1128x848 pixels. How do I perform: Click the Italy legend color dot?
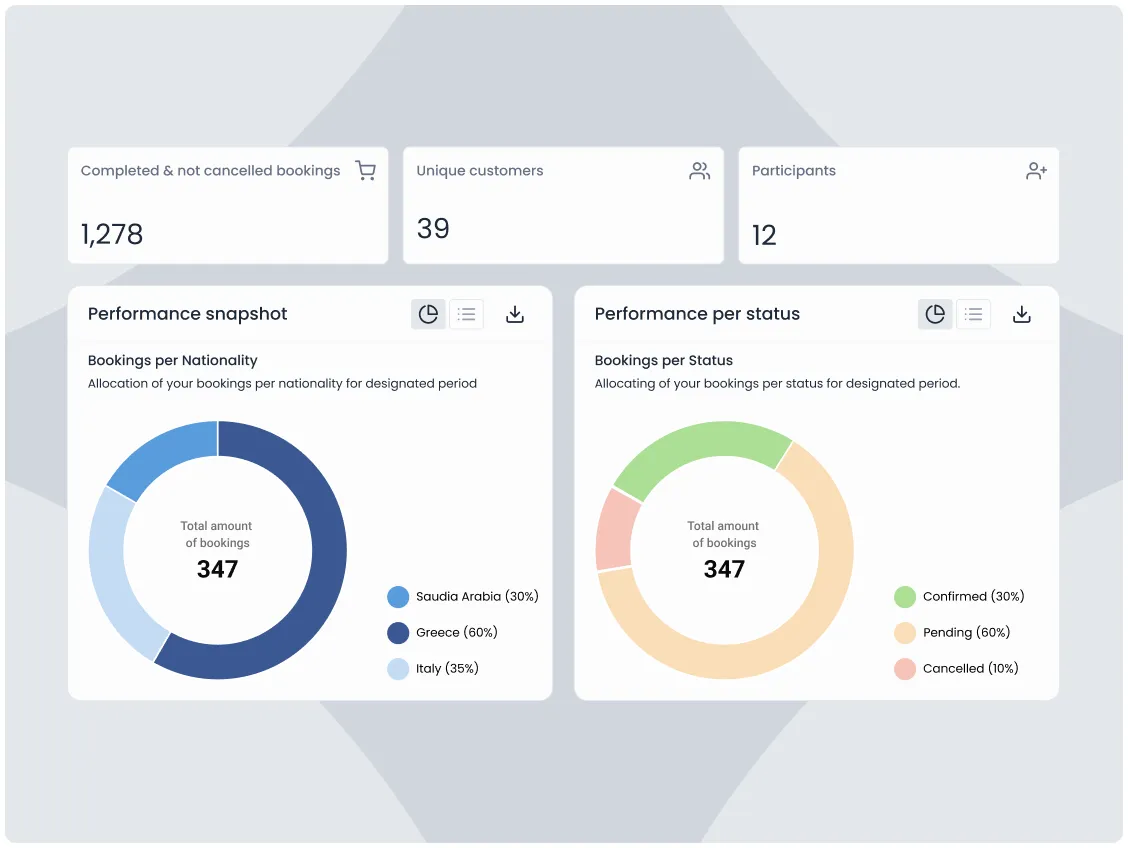(398, 669)
